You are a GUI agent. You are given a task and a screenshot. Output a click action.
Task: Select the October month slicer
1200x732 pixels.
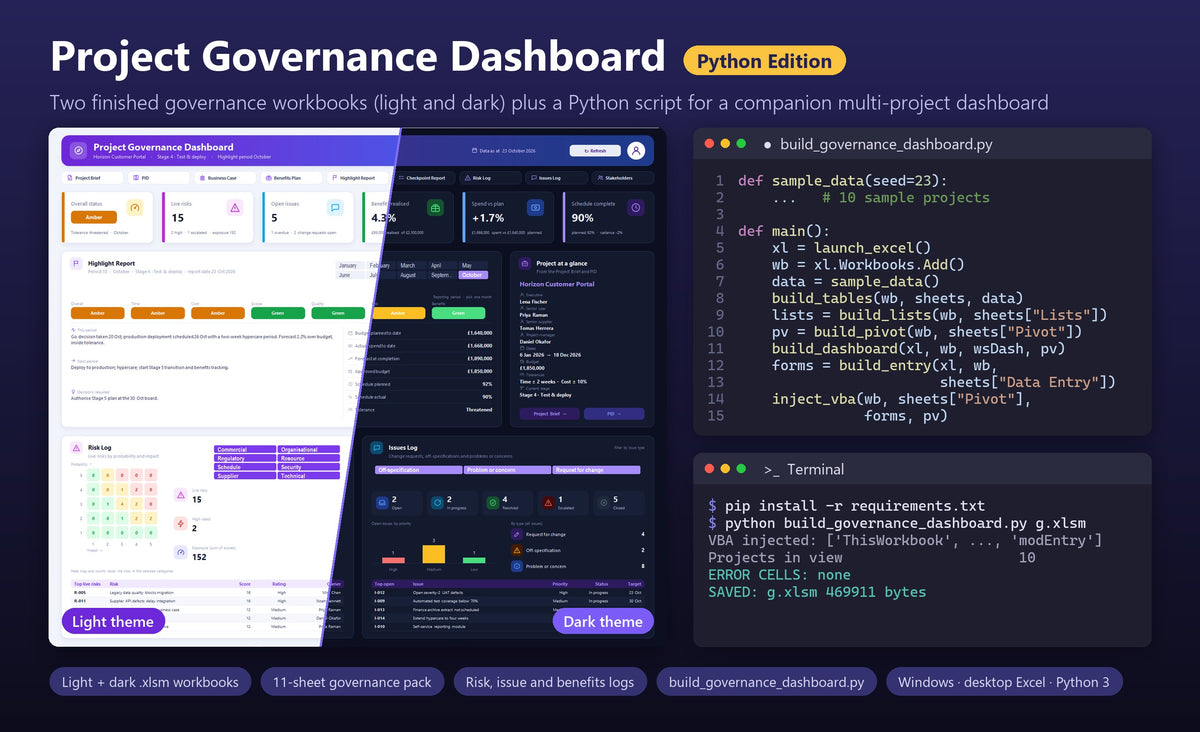tap(473, 275)
